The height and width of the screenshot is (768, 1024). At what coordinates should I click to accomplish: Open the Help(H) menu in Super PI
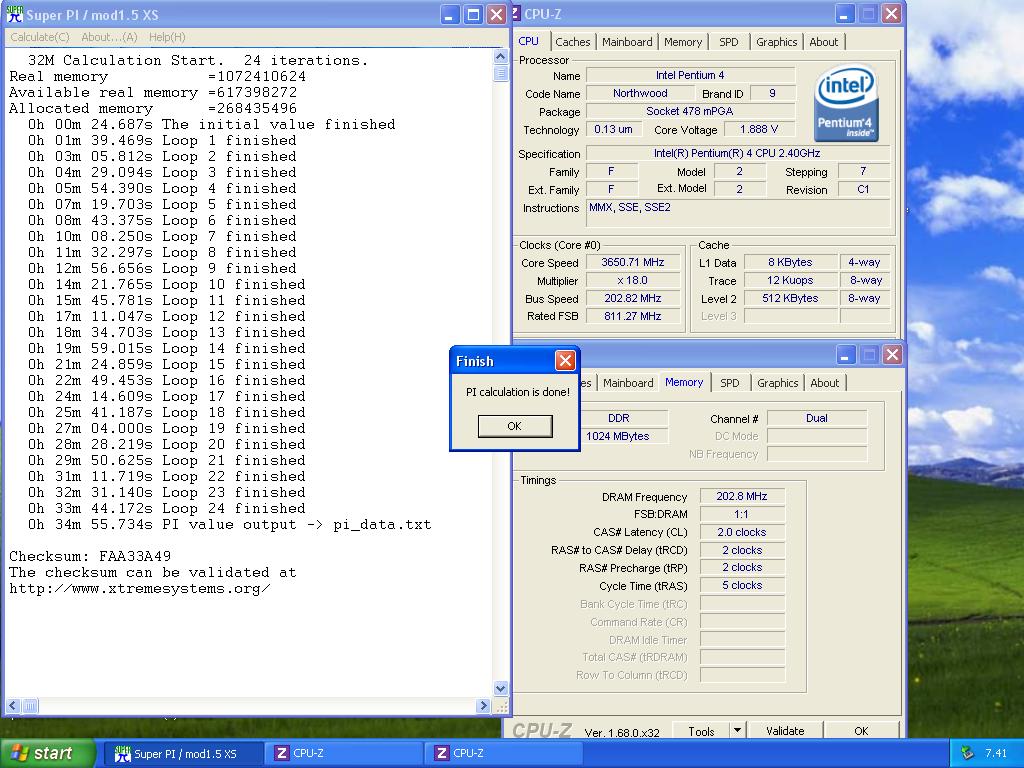tap(167, 37)
